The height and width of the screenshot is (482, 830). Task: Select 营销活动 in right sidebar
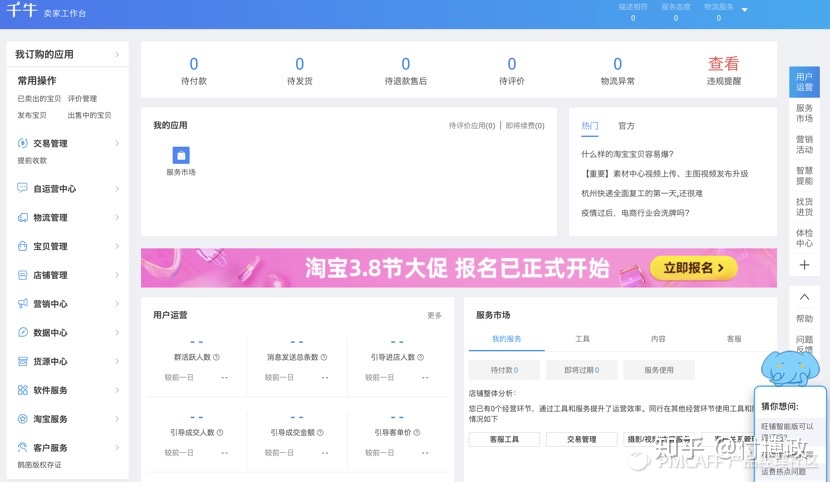point(804,144)
